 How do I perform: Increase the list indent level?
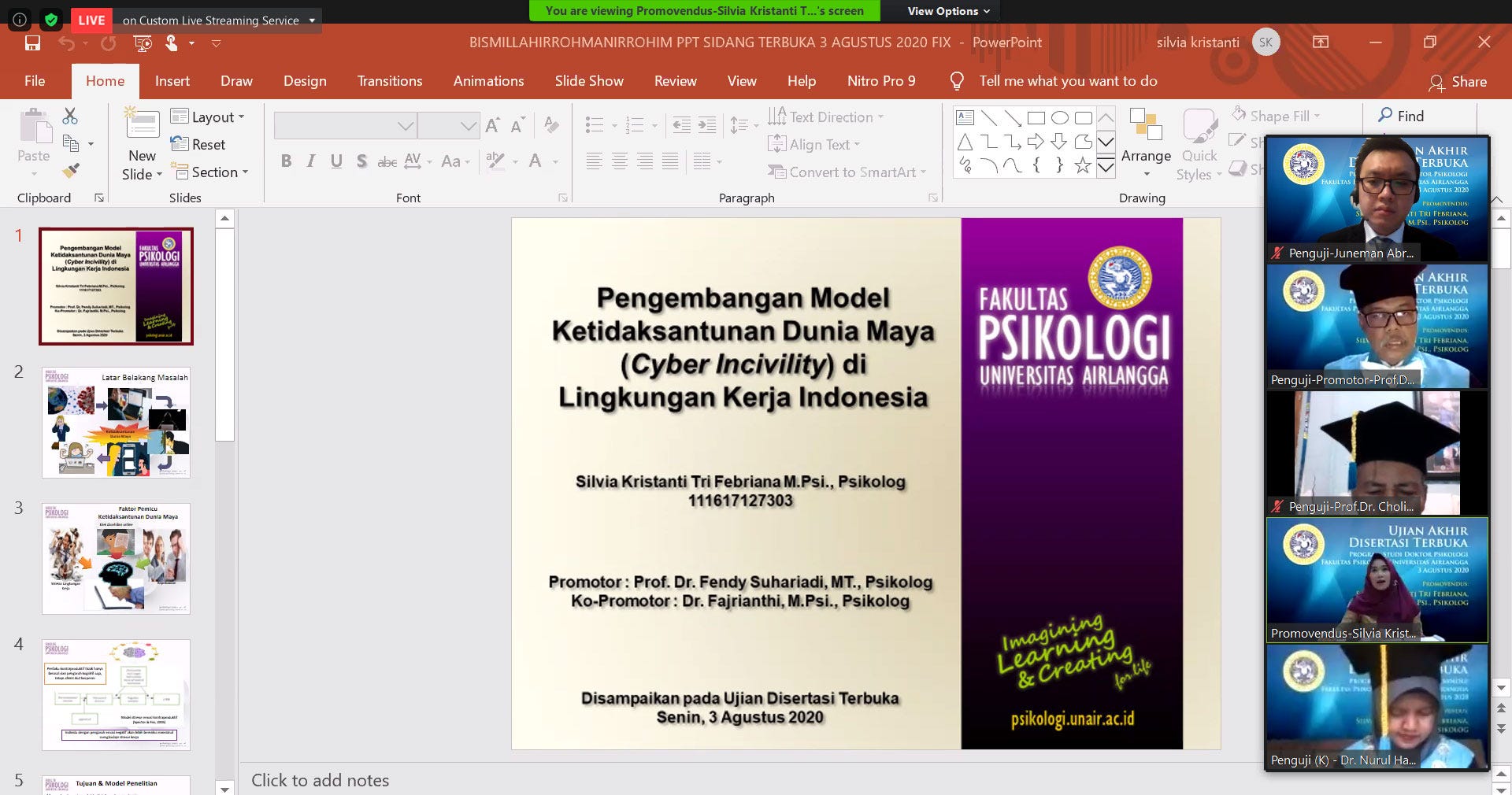(707, 124)
